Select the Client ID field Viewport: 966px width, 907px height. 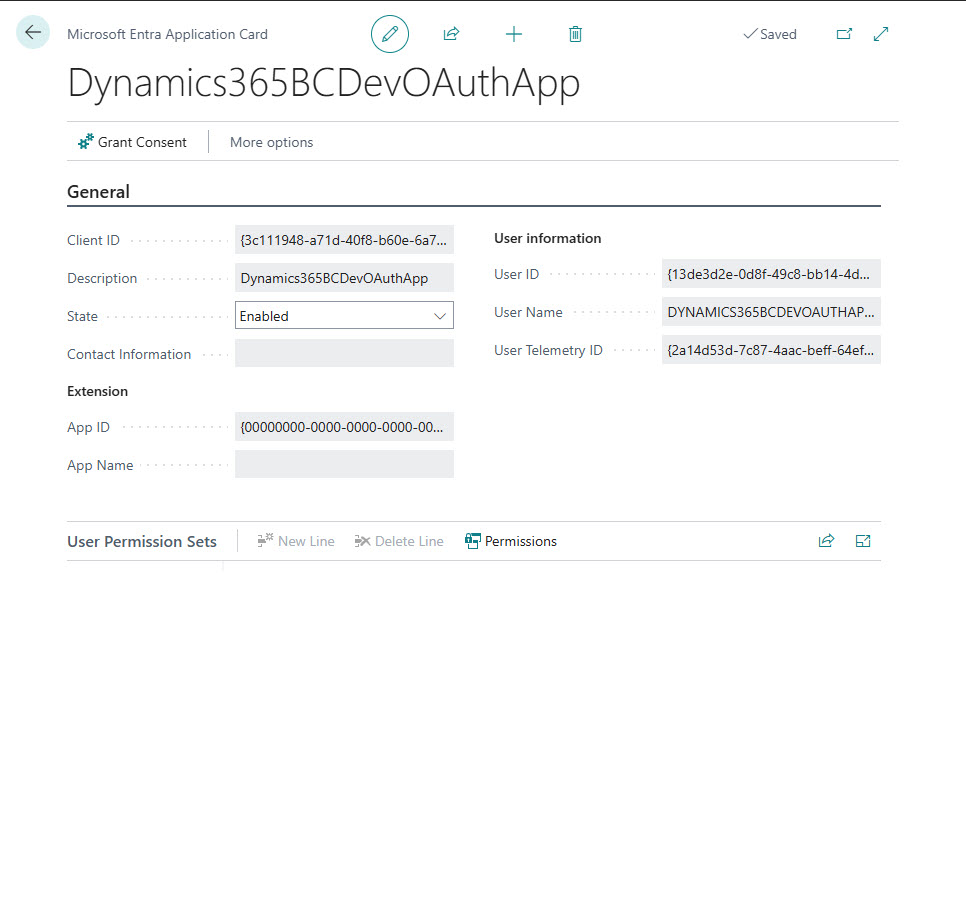[x=344, y=240]
